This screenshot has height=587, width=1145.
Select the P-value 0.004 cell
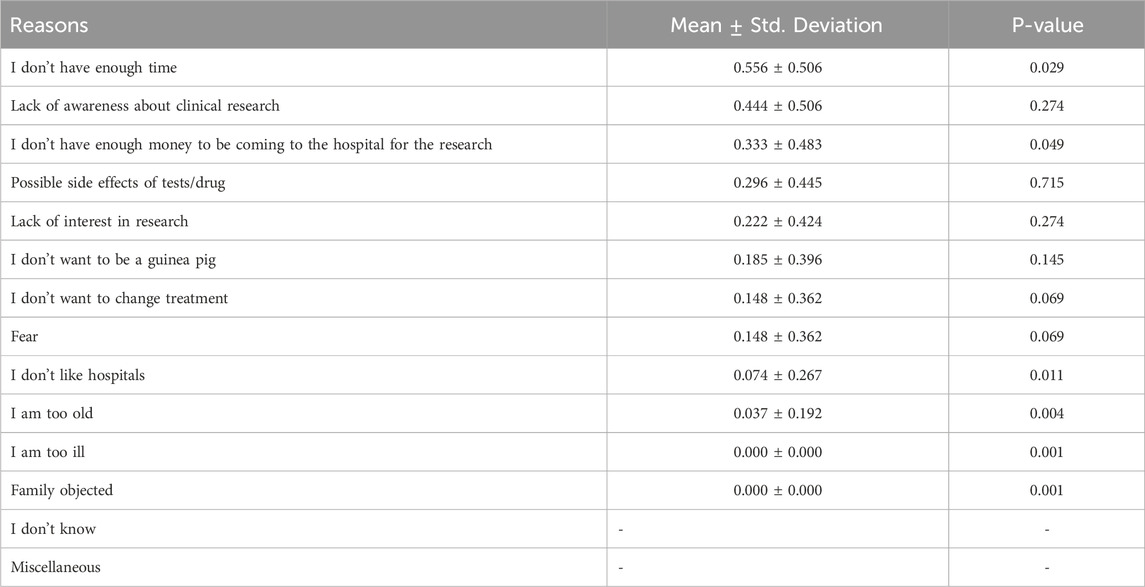tap(1046, 414)
